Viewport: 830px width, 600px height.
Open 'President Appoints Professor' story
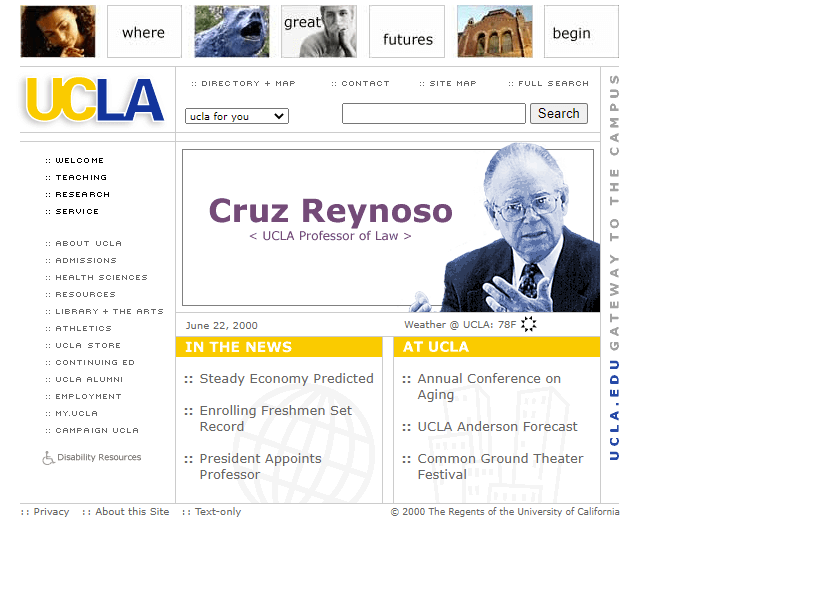(x=260, y=467)
